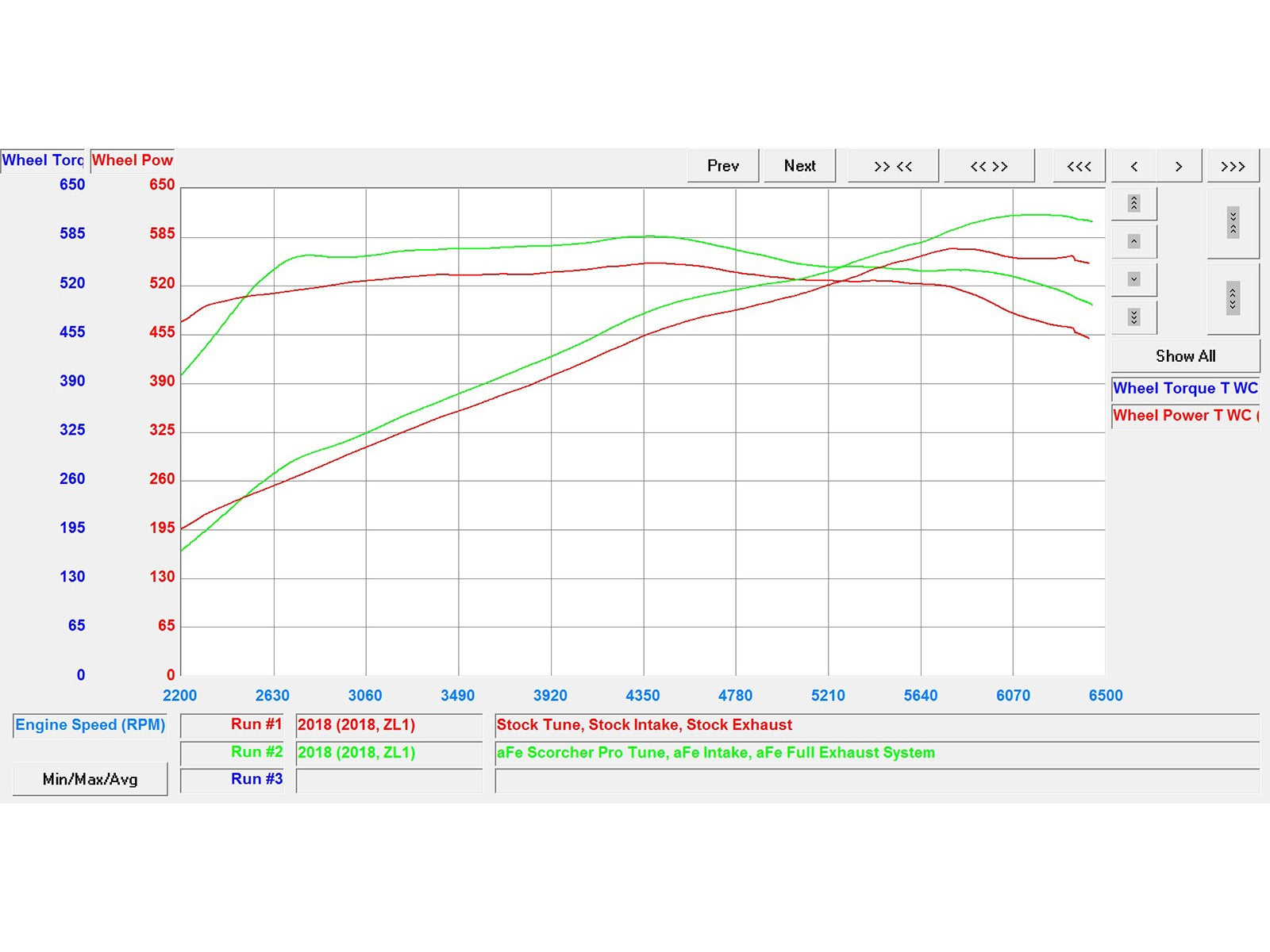Click the horizontal zoom-out "<< >>" button
1270x952 pixels.
click(x=989, y=166)
